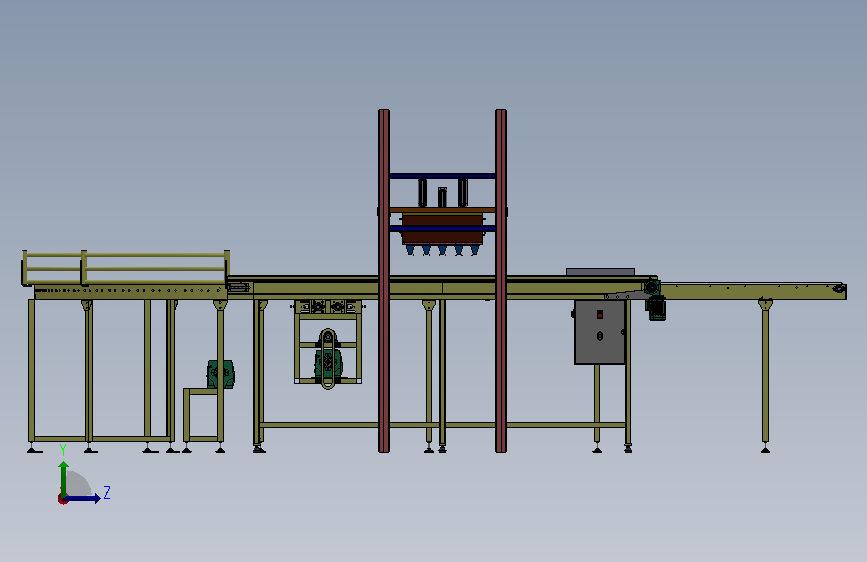Select the upper blue crossbar between columns
This screenshot has height=562, width=867.
tap(442, 176)
